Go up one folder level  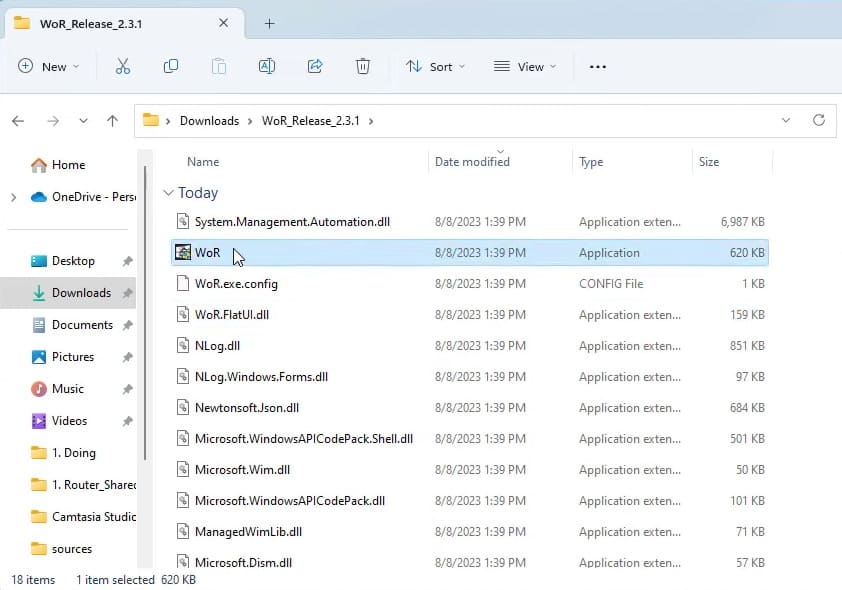112,121
